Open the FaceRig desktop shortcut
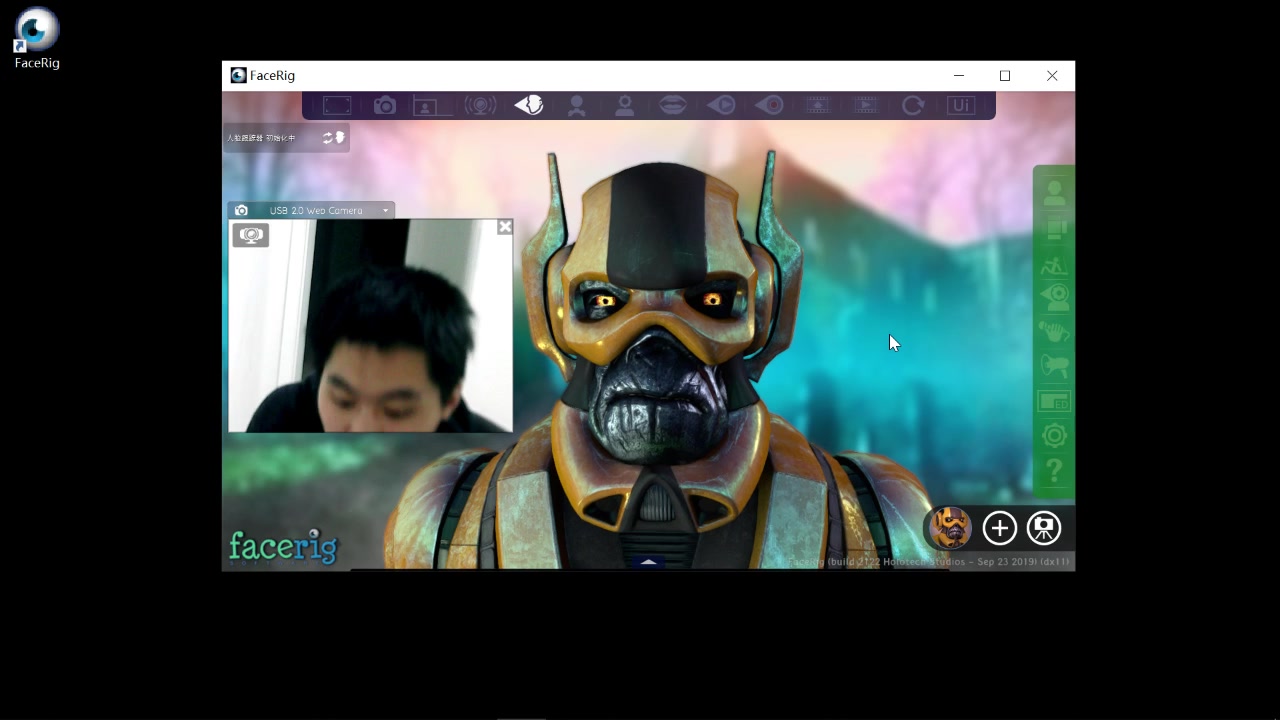1280x720 pixels. point(37,40)
